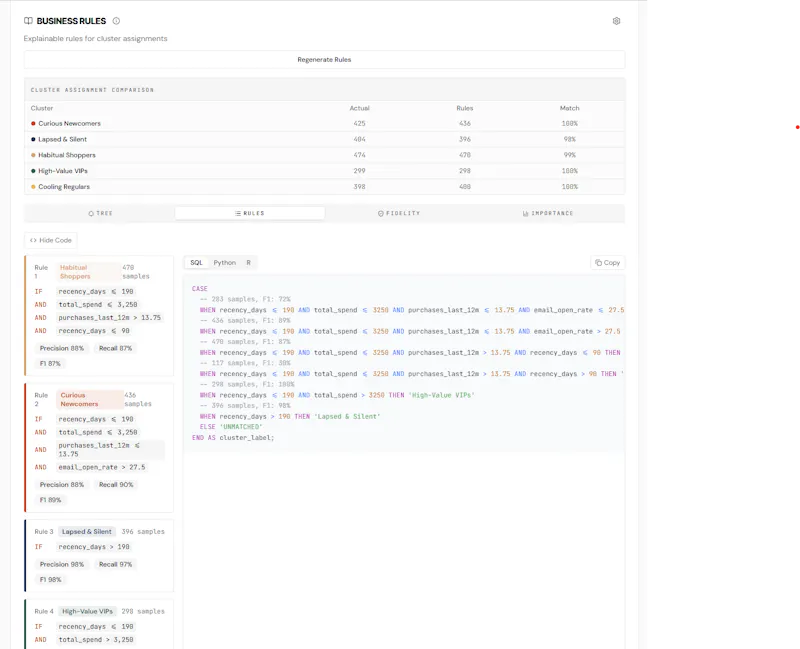Screen dimensions: 800x649
Task: Click the Cooling Regulars yellow dot
Action: tap(33, 187)
